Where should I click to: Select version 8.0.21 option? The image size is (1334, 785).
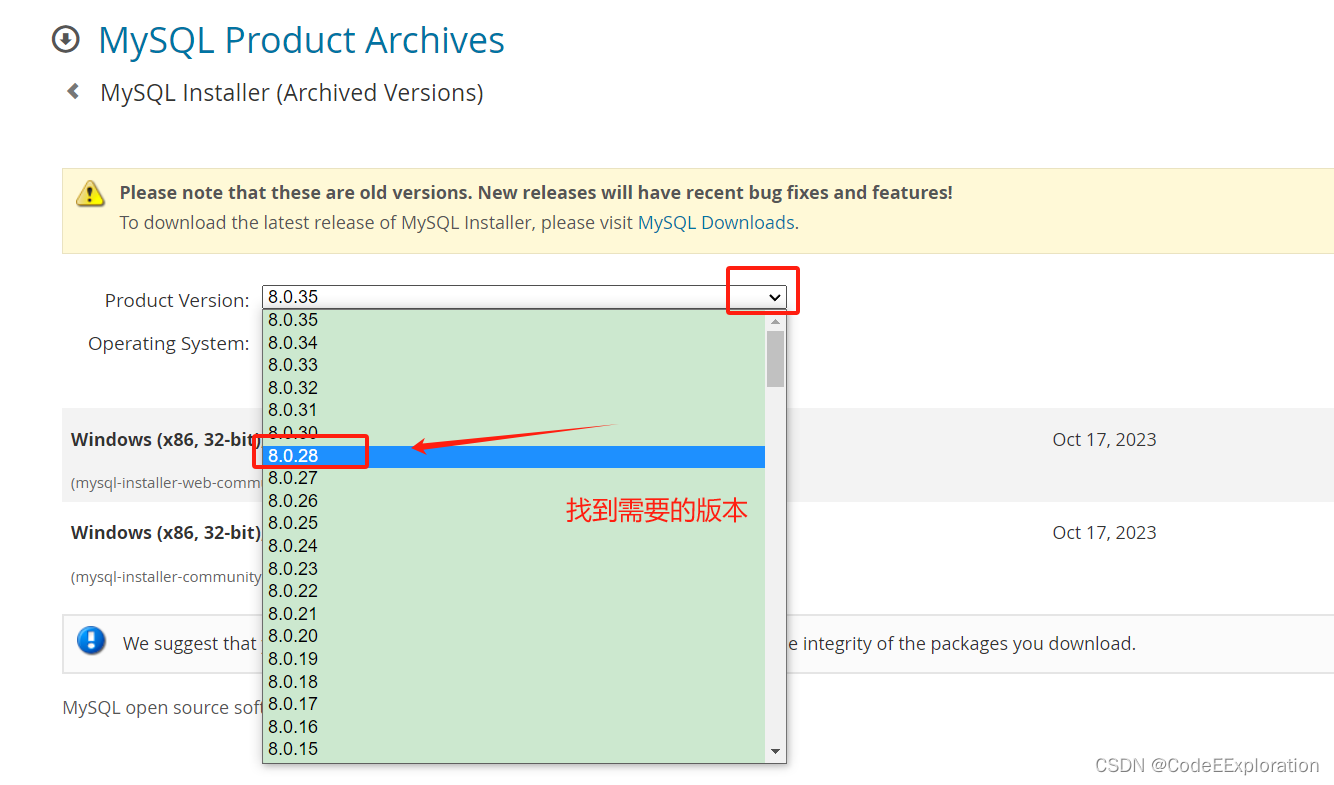[x=514, y=614]
